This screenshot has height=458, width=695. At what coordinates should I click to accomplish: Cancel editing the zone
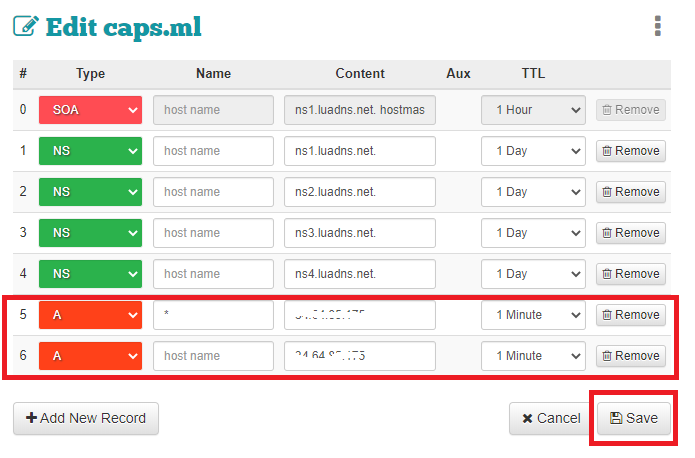pyautogui.click(x=548, y=418)
